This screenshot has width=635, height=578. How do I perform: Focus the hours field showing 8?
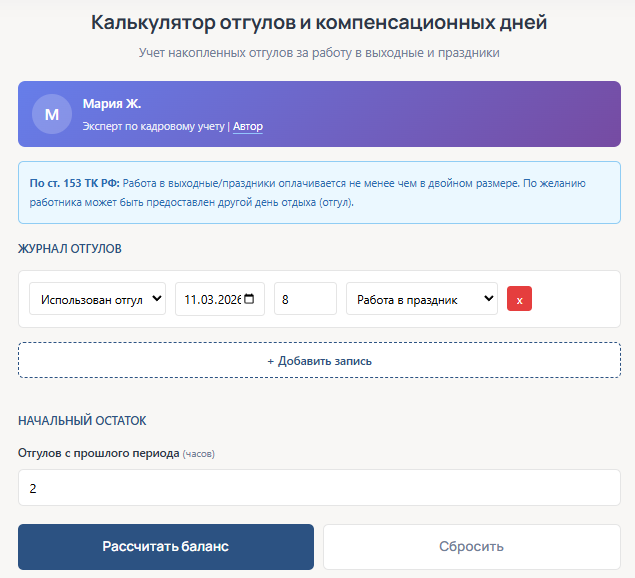pyautogui.click(x=305, y=299)
